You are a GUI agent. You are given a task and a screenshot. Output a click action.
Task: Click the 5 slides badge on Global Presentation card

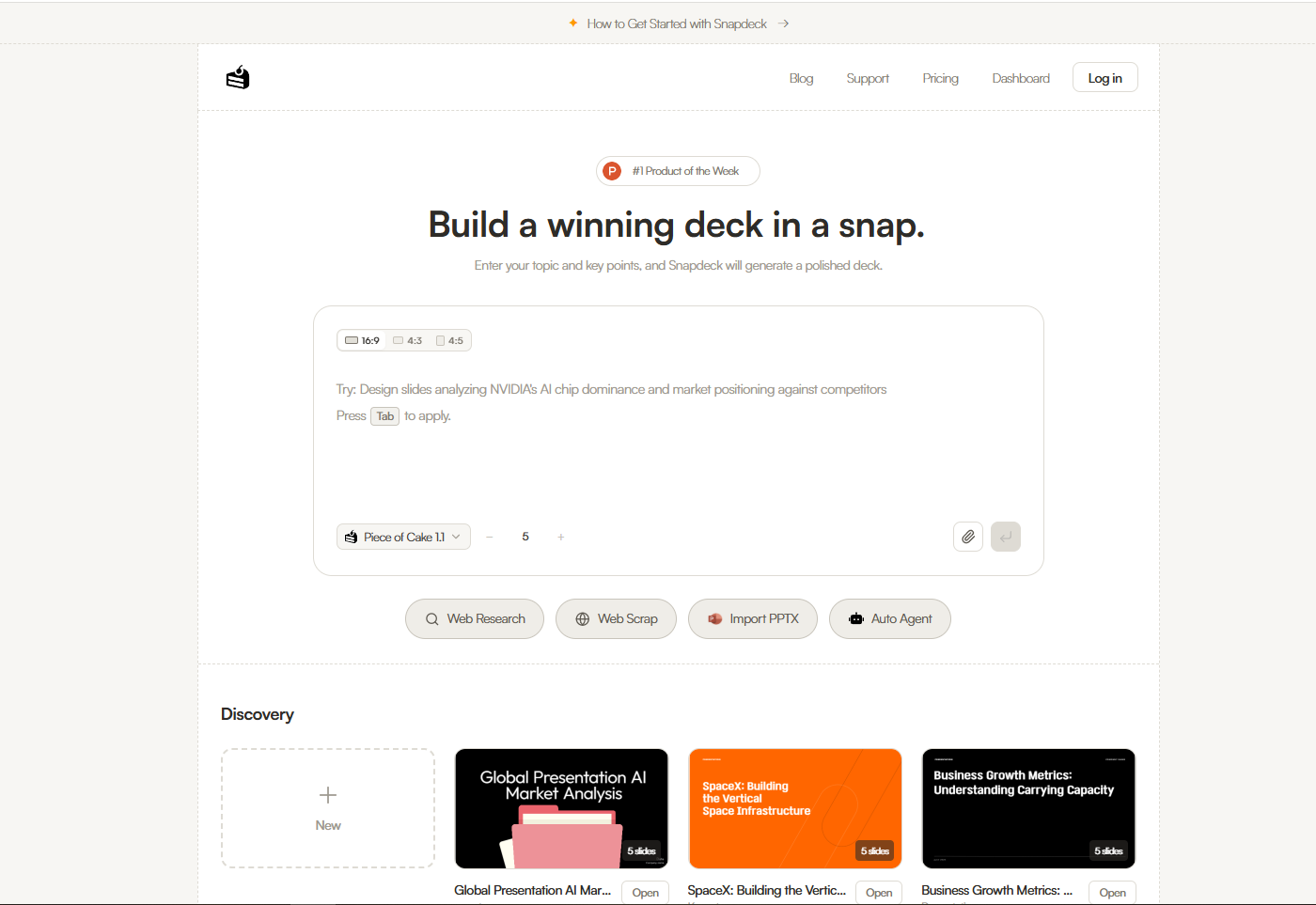642,850
